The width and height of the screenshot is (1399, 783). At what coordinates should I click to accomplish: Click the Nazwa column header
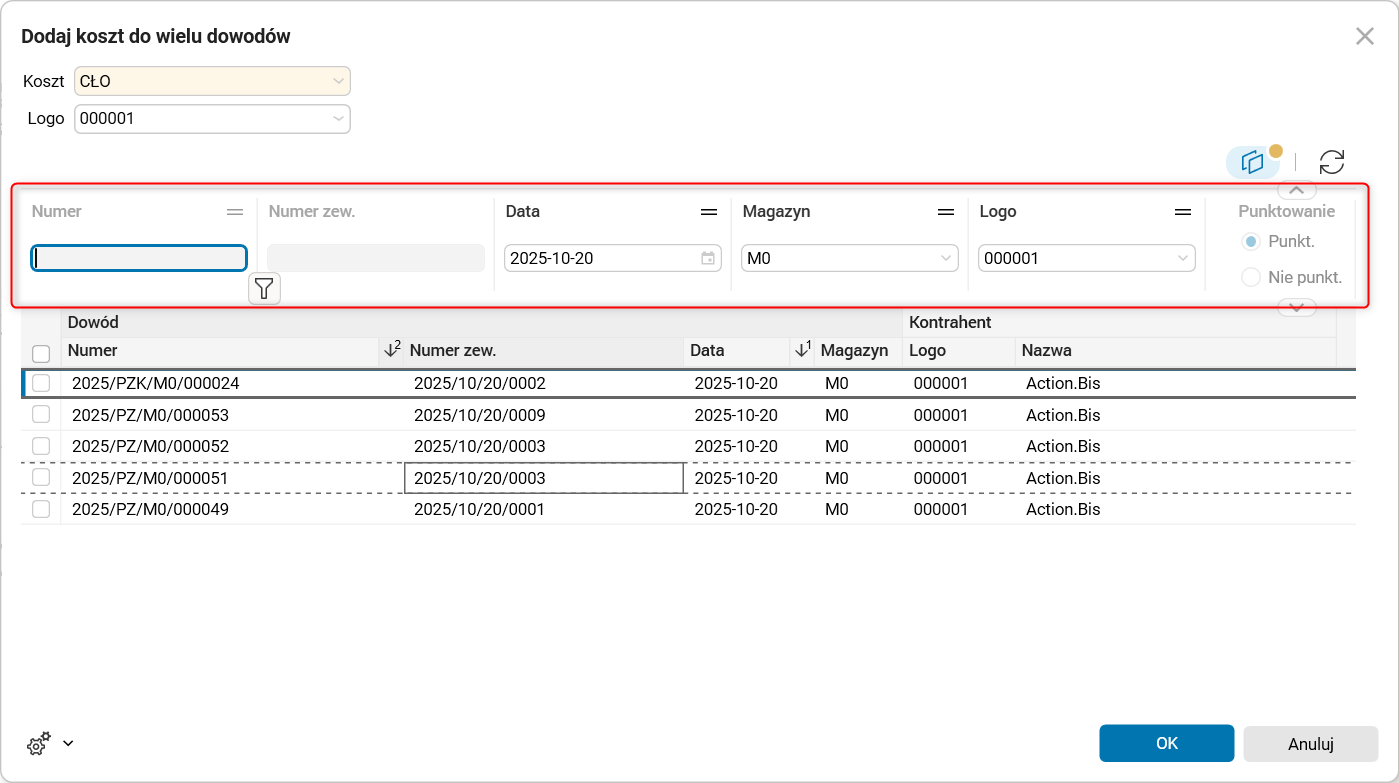1047,351
